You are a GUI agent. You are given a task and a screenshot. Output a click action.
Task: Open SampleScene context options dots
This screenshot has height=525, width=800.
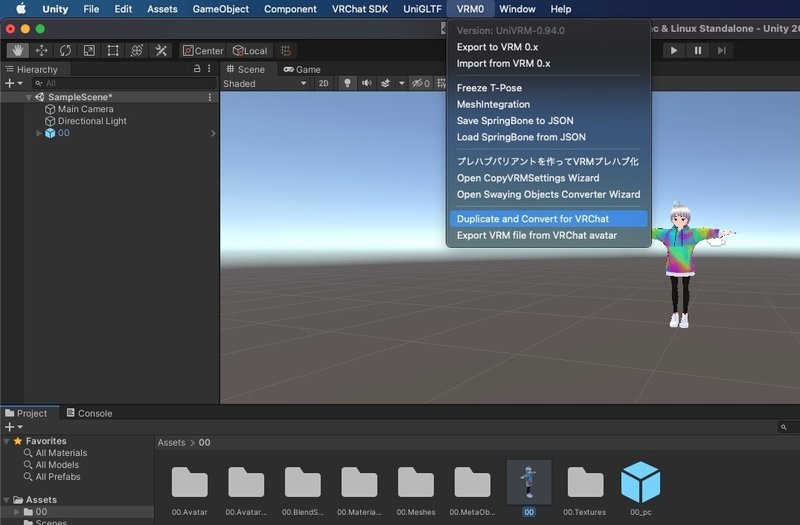click(210, 97)
